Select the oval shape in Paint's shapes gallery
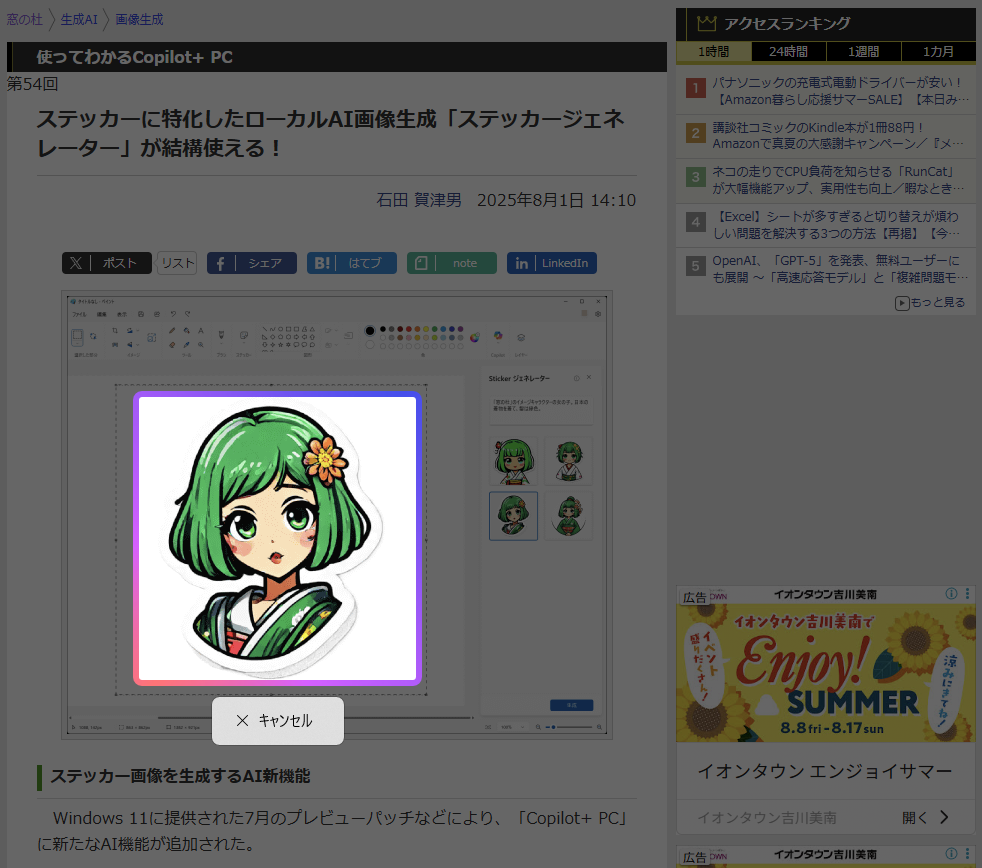Viewport: 982px width, 868px height. pos(280,329)
